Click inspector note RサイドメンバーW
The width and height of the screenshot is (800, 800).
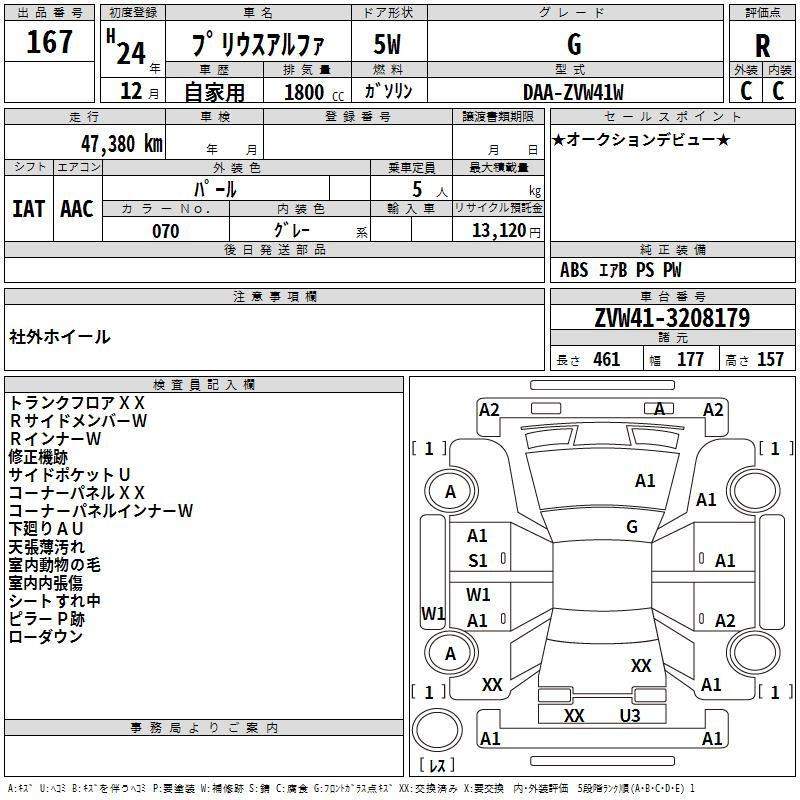click(78, 421)
